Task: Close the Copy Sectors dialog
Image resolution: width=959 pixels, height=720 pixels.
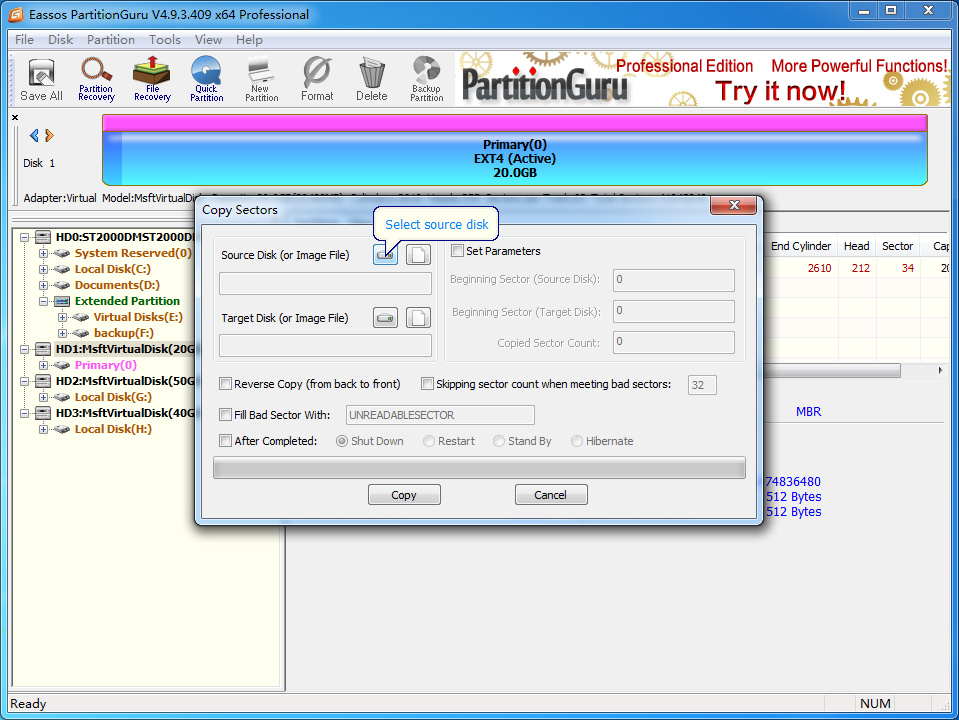Action: coord(734,205)
